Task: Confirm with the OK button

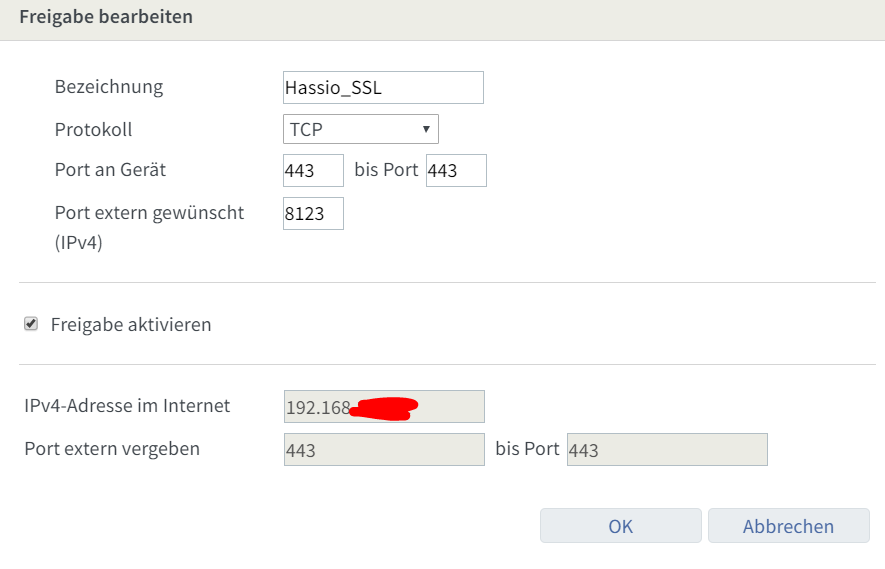Action: point(620,526)
